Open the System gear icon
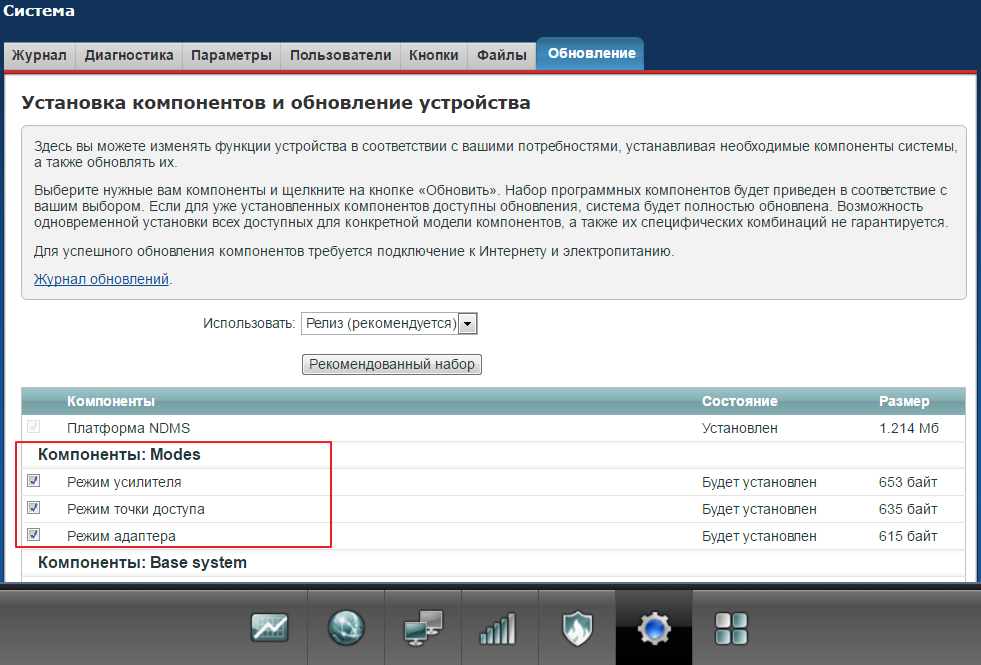 (654, 628)
